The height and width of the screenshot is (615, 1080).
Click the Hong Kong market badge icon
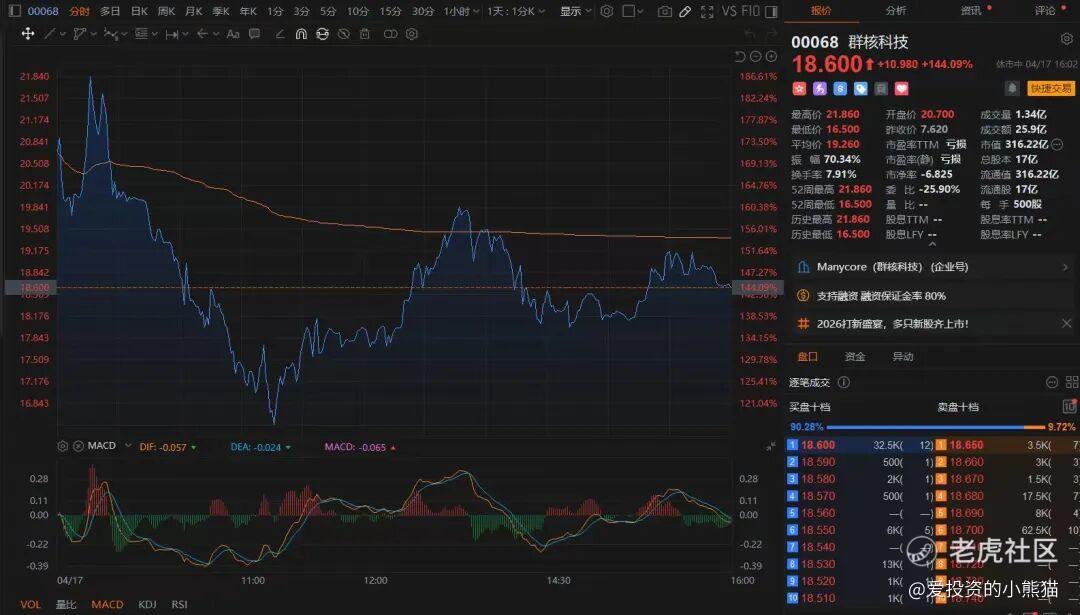click(x=799, y=88)
